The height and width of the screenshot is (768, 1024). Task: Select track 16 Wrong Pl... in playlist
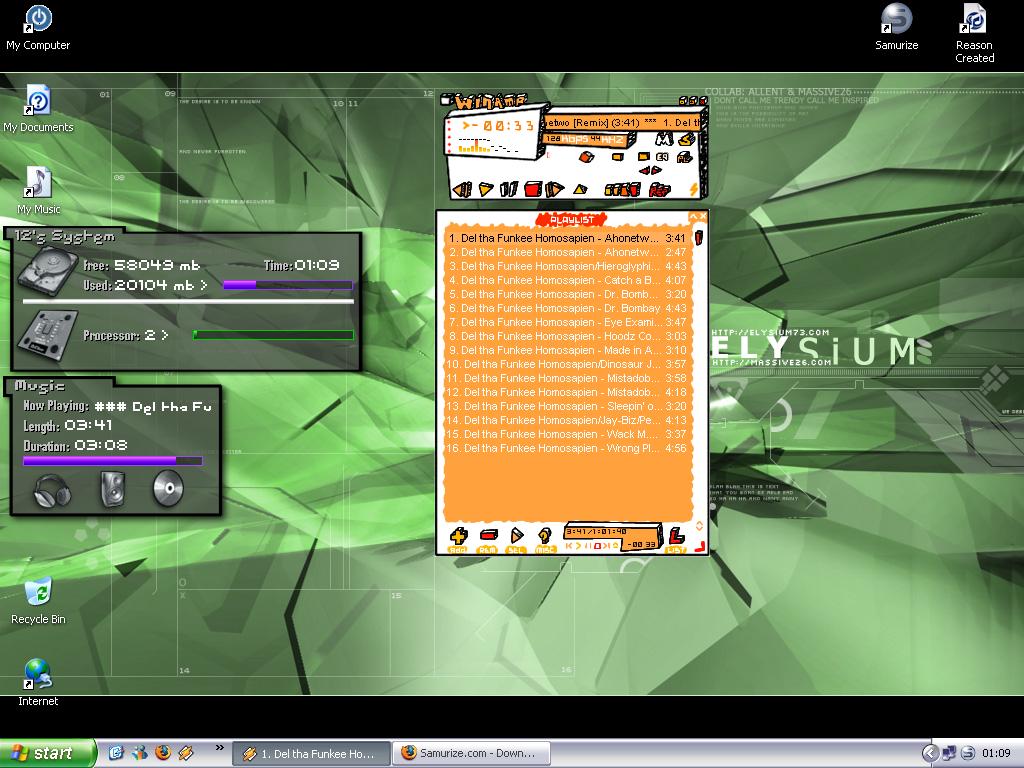567,449
